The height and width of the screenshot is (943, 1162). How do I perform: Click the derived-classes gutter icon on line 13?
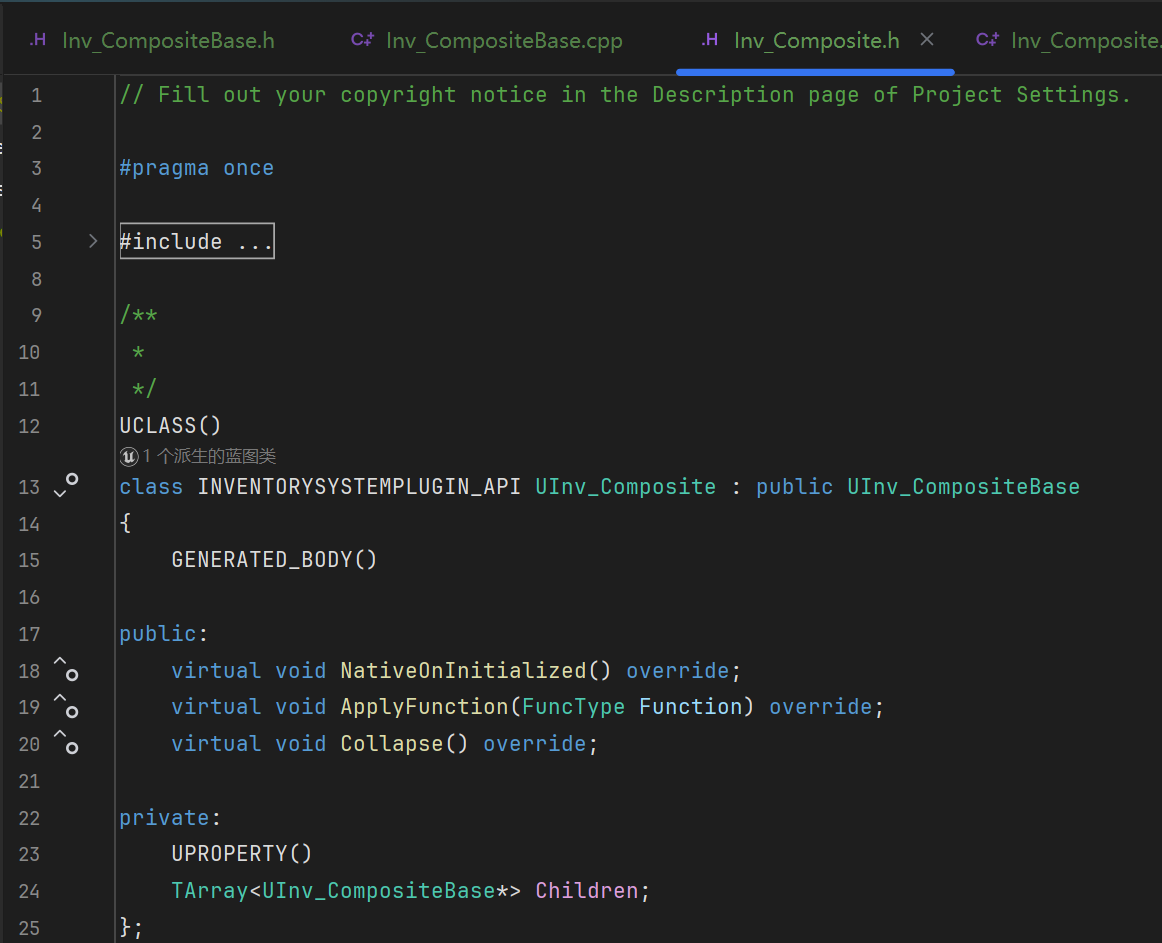[66, 486]
